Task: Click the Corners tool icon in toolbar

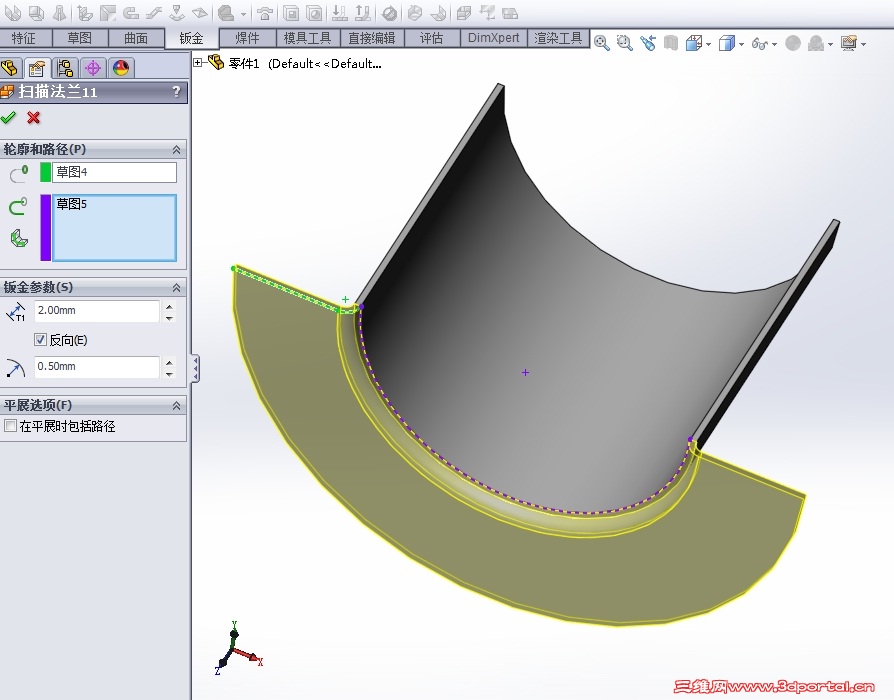Action: (227, 13)
